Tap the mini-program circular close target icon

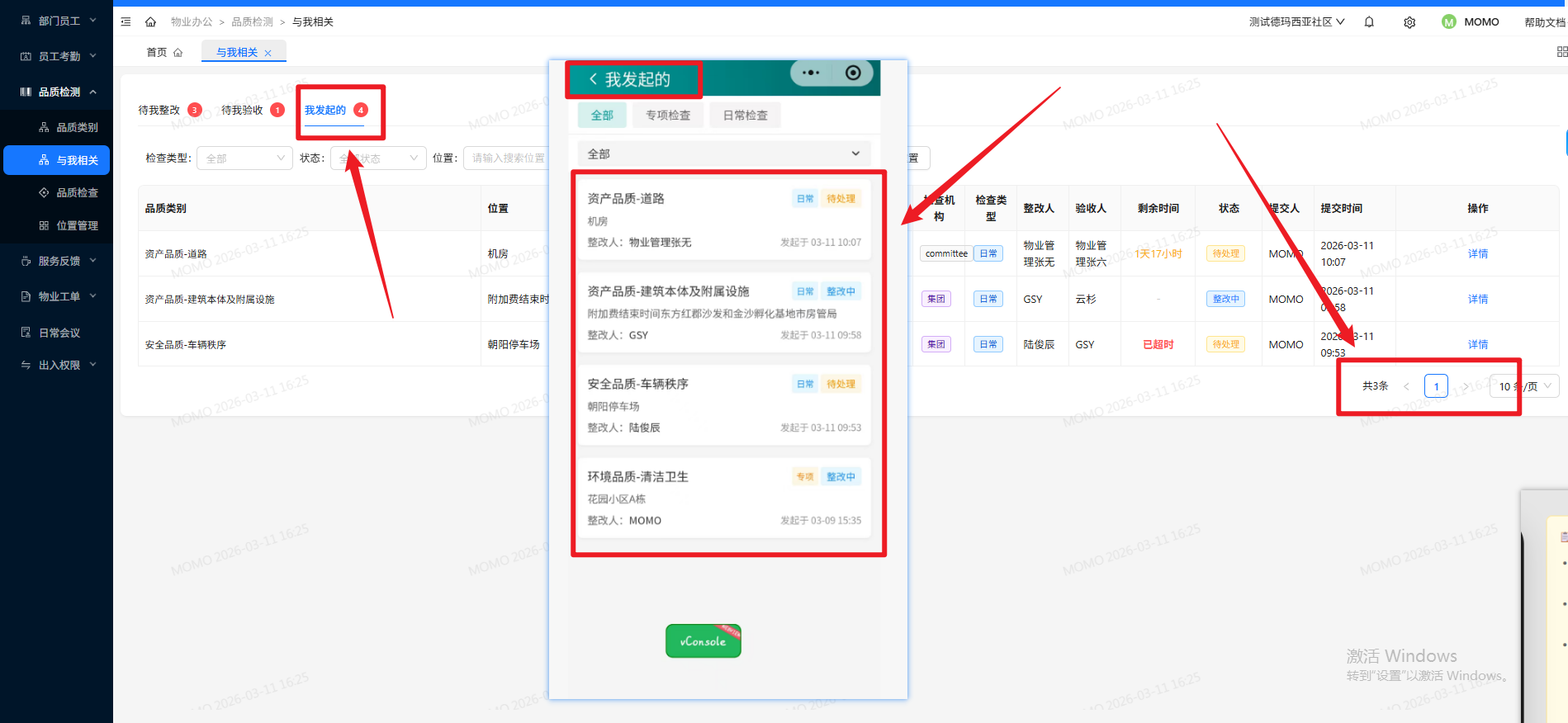[853, 73]
